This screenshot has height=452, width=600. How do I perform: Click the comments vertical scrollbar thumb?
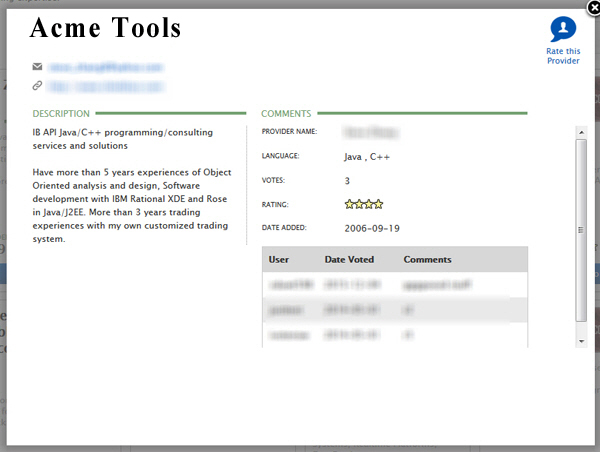tap(581, 230)
